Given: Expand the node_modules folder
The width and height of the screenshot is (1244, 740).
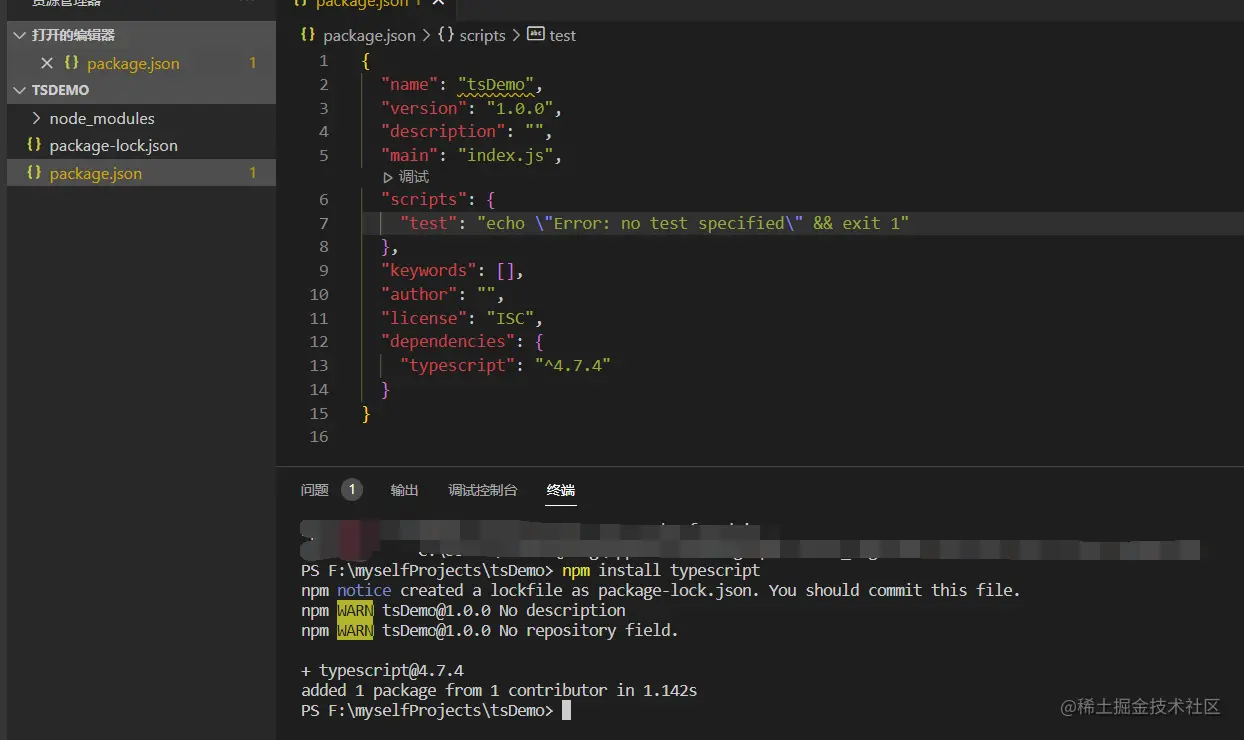Looking at the screenshot, I should pyautogui.click(x=38, y=118).
